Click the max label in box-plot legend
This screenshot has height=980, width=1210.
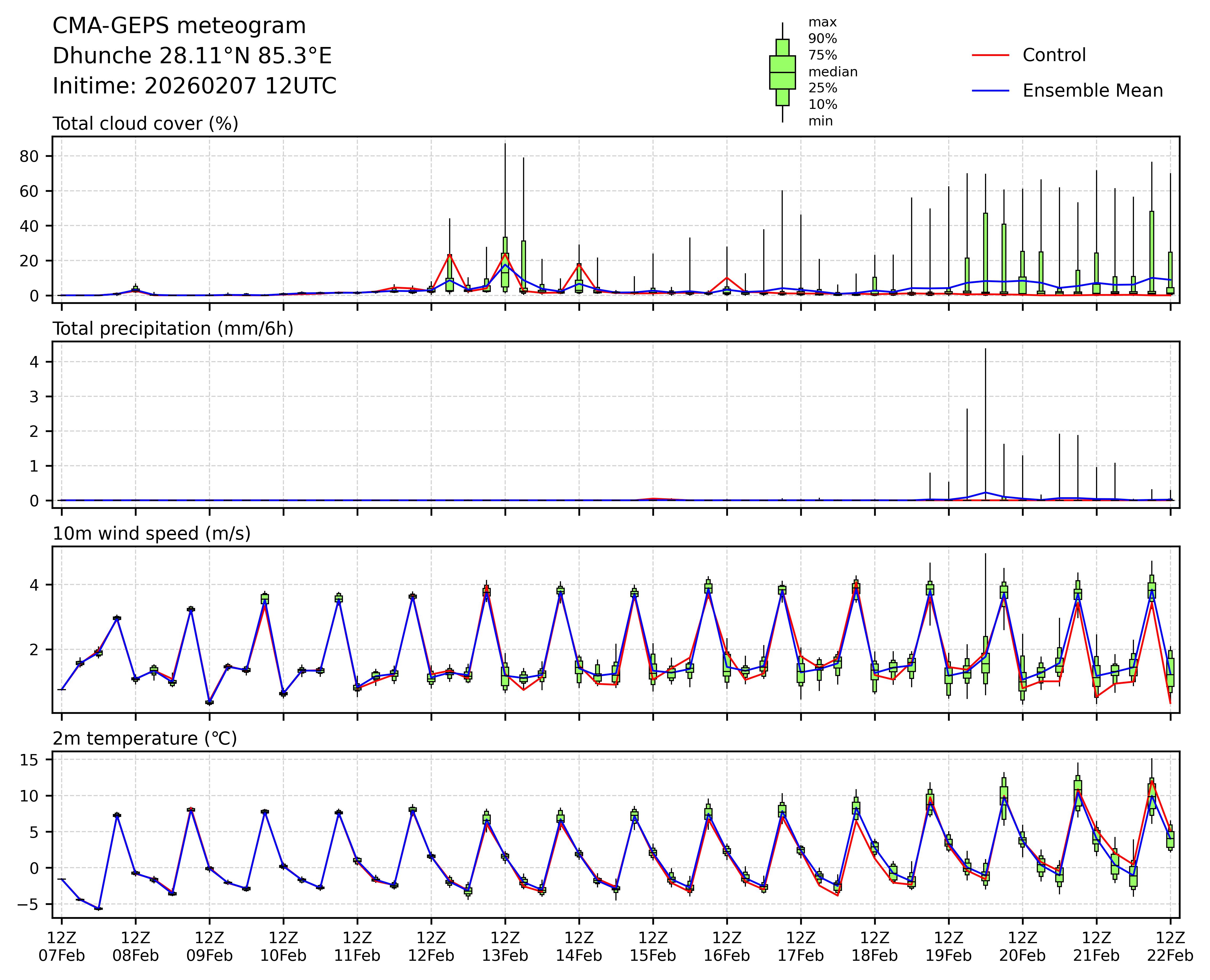tap(822, 23)
